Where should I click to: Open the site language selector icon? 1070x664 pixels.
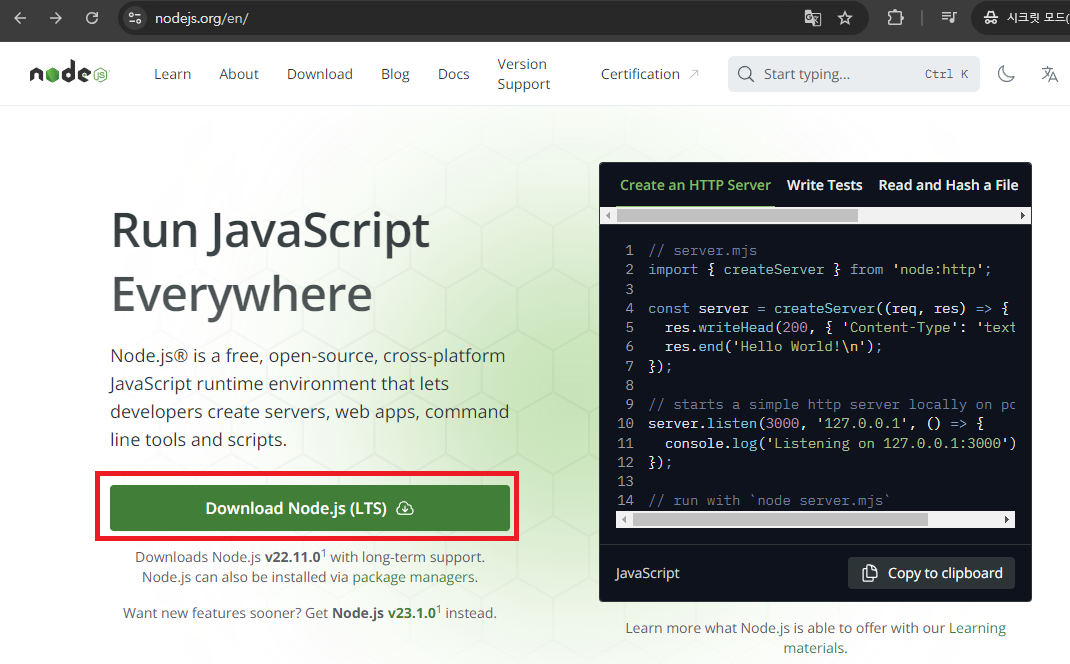1050,74
